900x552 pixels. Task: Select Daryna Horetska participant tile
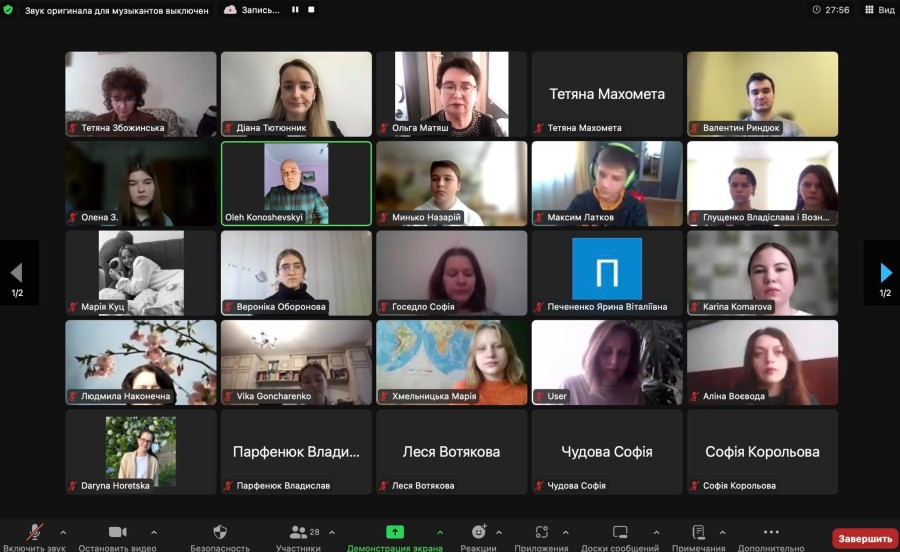(x=141, y=452)
